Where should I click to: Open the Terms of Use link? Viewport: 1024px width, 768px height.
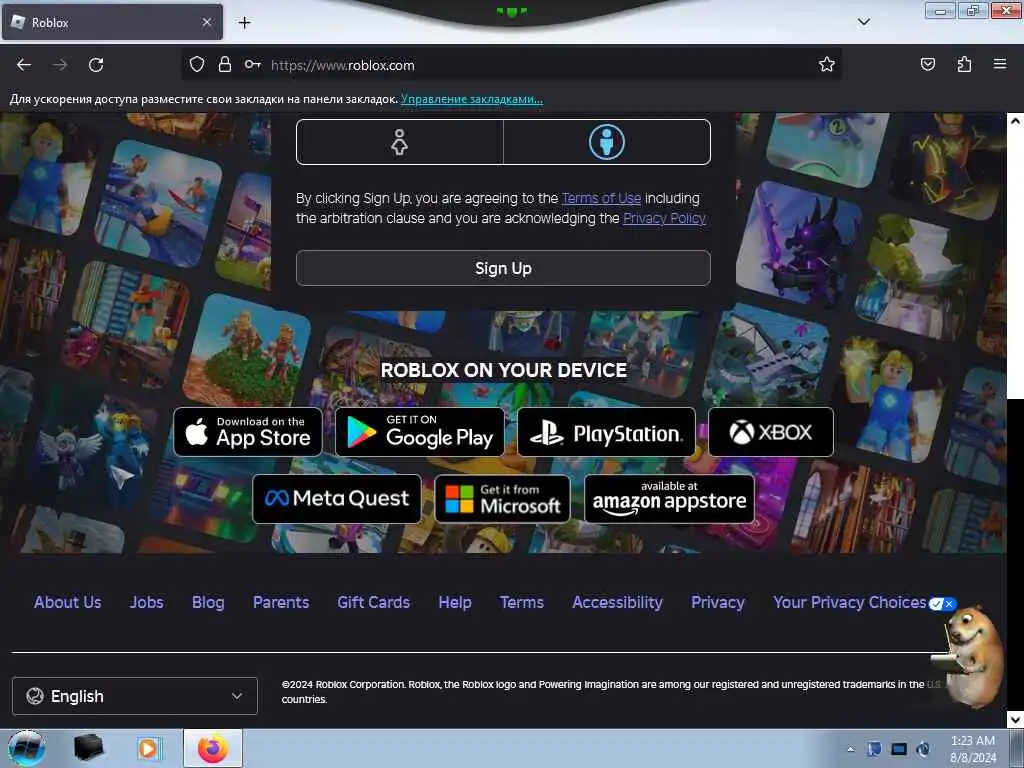[x=601, y=198]
